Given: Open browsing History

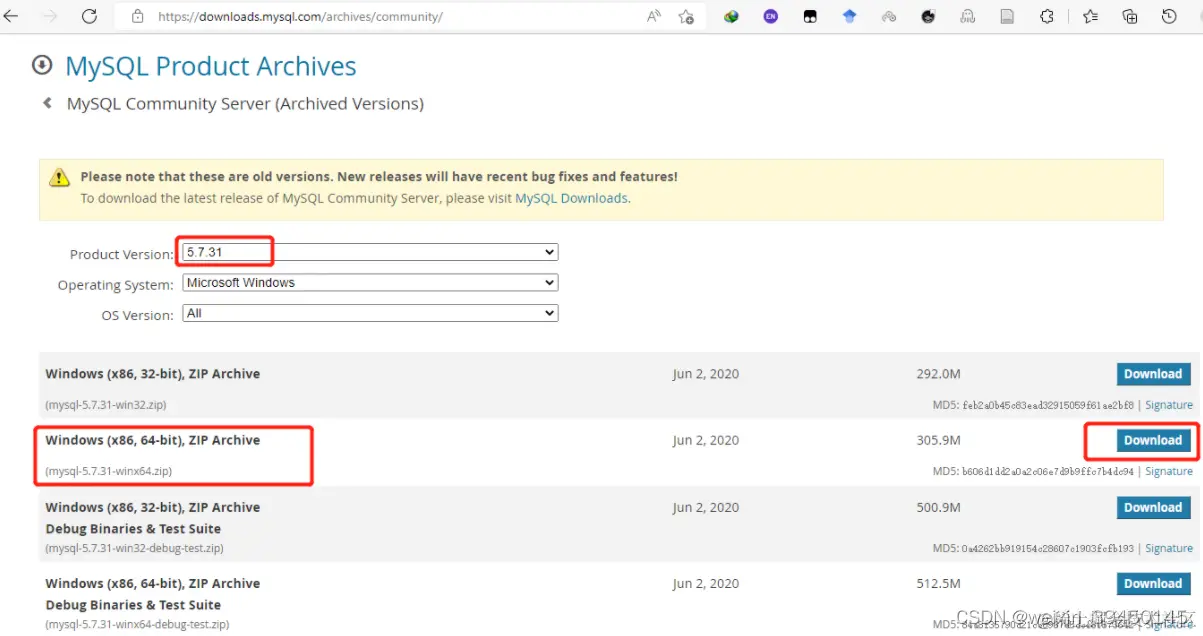Looking at the screenshot, I should pyautogui.click(x=1169, y=16).
